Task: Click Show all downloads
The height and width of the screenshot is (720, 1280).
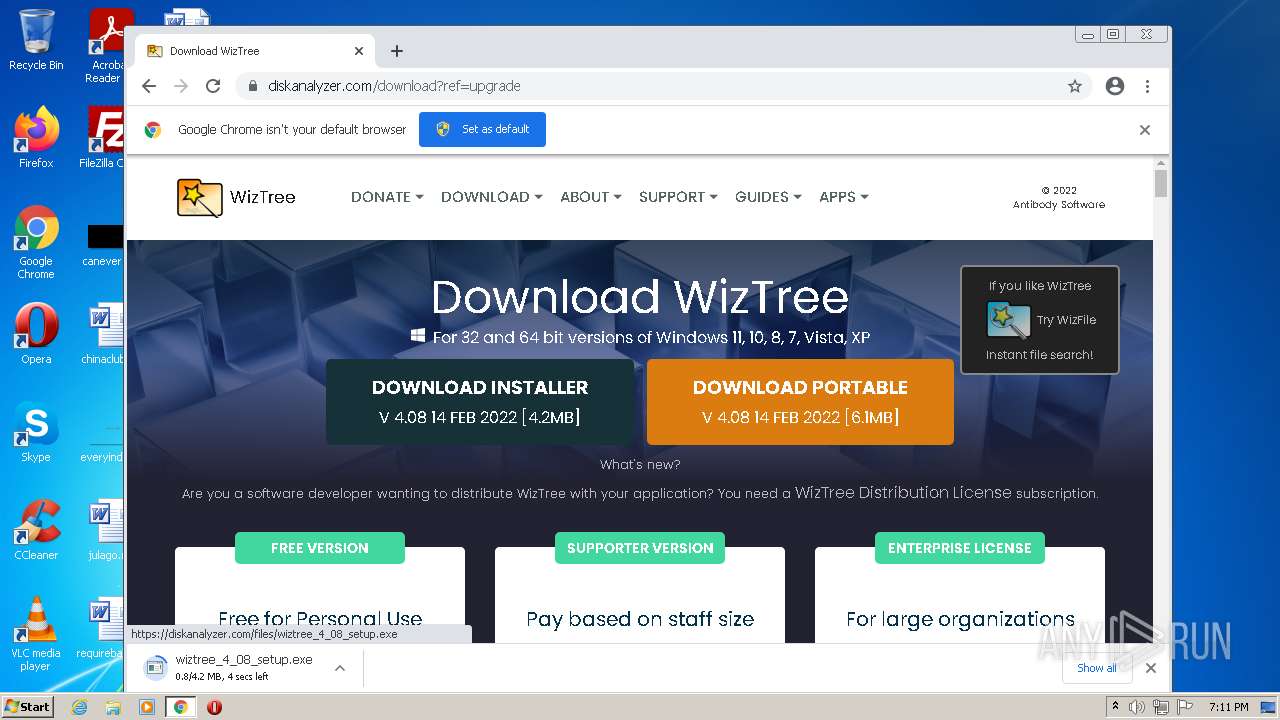Action: [x=1096, y=668]
